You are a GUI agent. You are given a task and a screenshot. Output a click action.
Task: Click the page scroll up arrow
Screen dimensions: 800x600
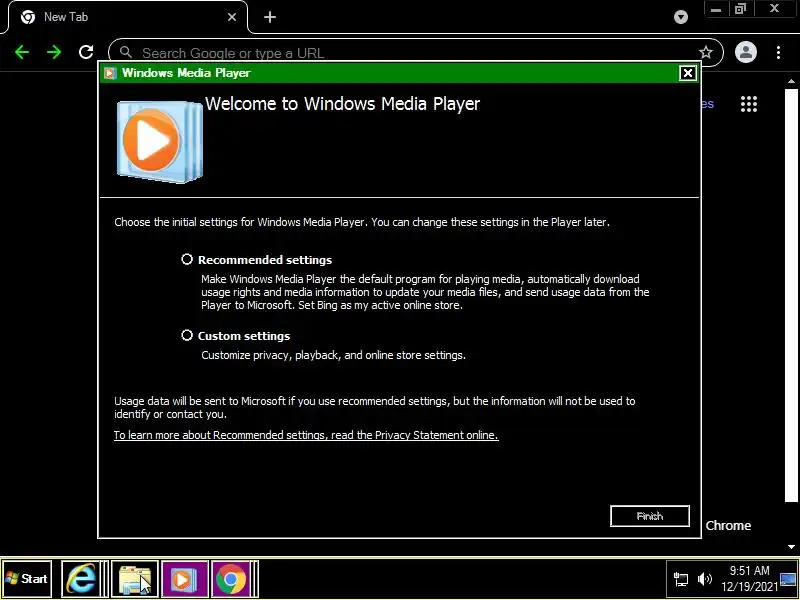click(791, 82)
